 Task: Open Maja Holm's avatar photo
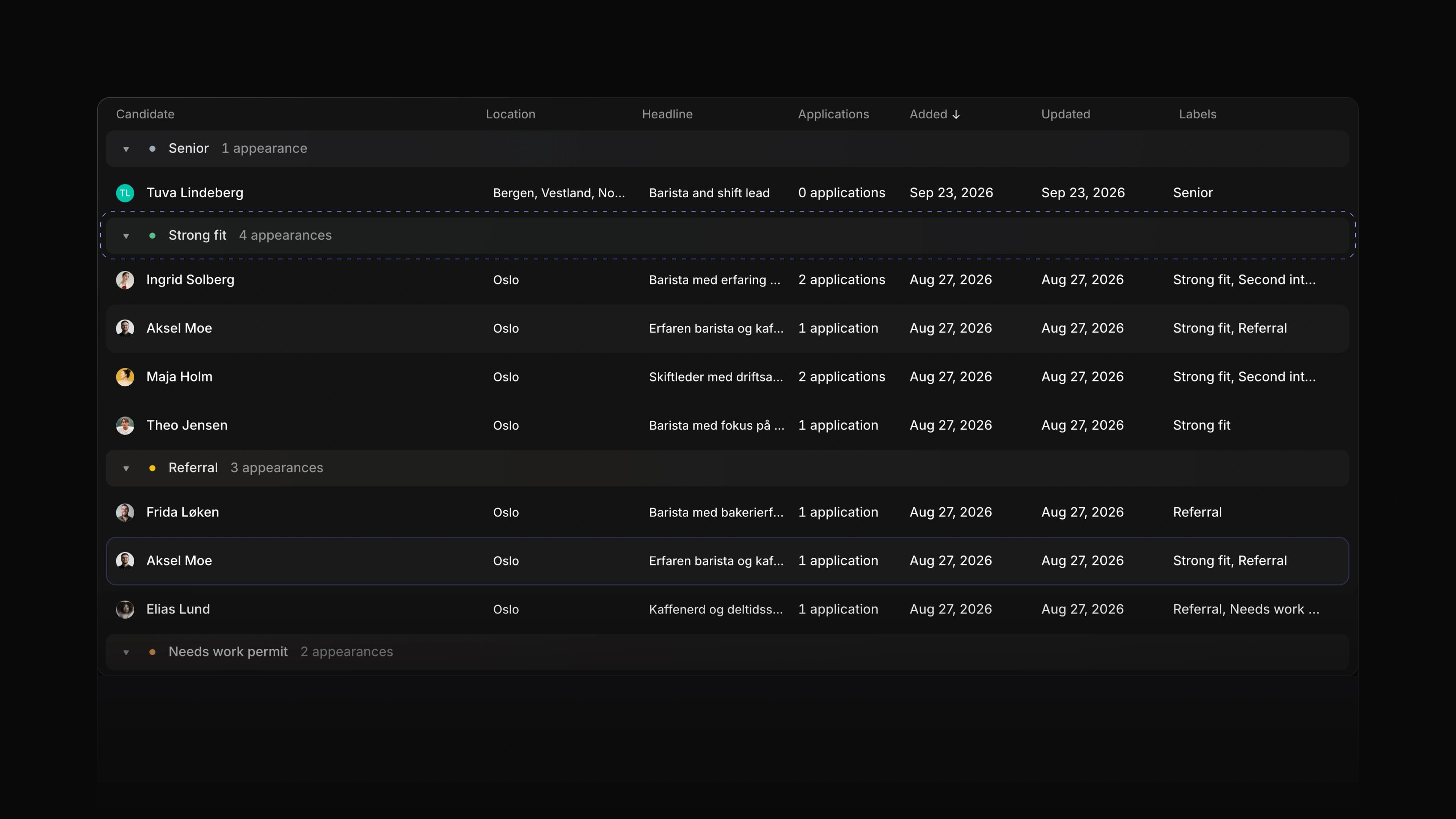[125, 377]
